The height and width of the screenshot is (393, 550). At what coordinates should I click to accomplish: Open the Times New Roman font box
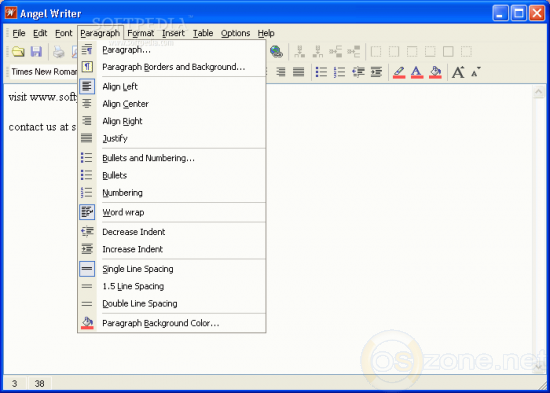[44, 72]
